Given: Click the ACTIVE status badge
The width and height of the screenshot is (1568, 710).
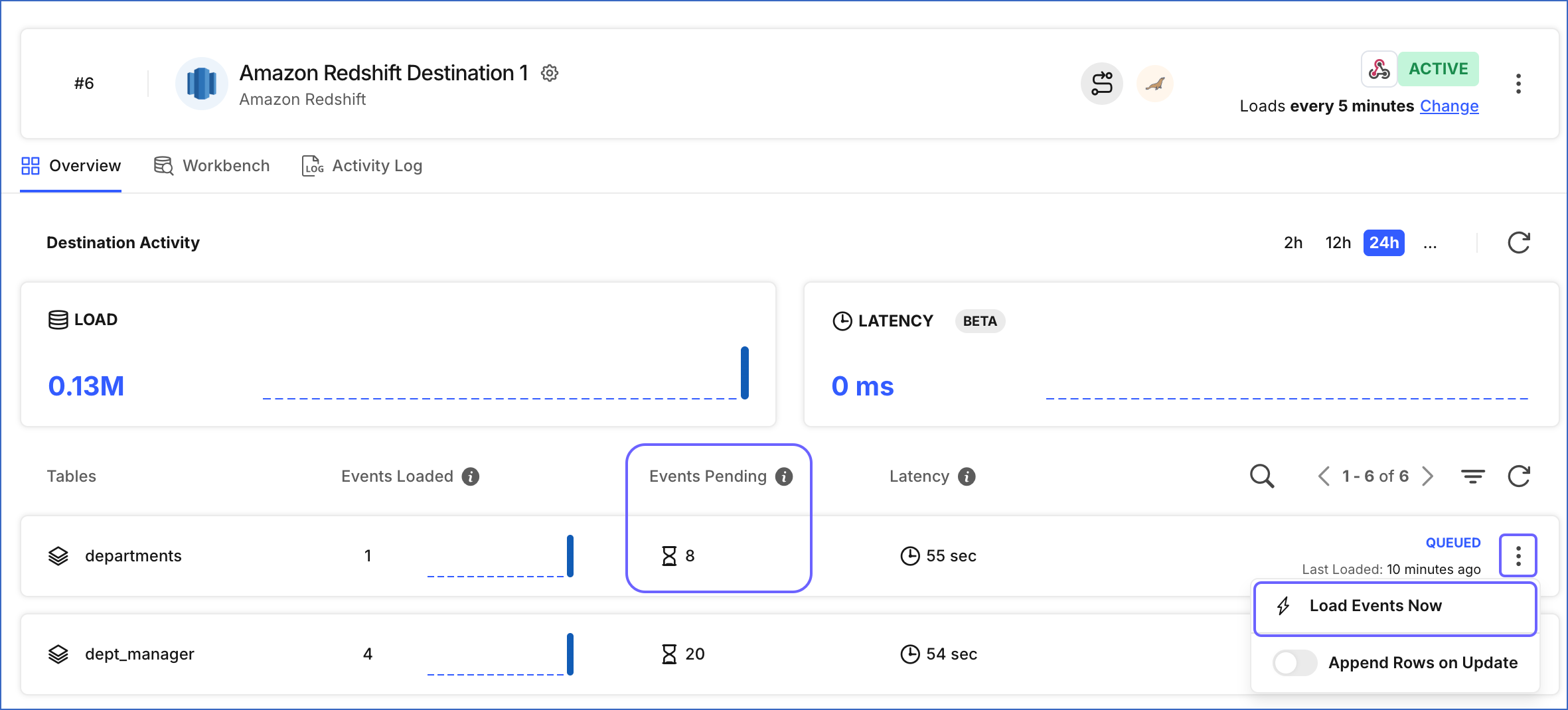Looking at the screenshot, I should point(1439,69).
